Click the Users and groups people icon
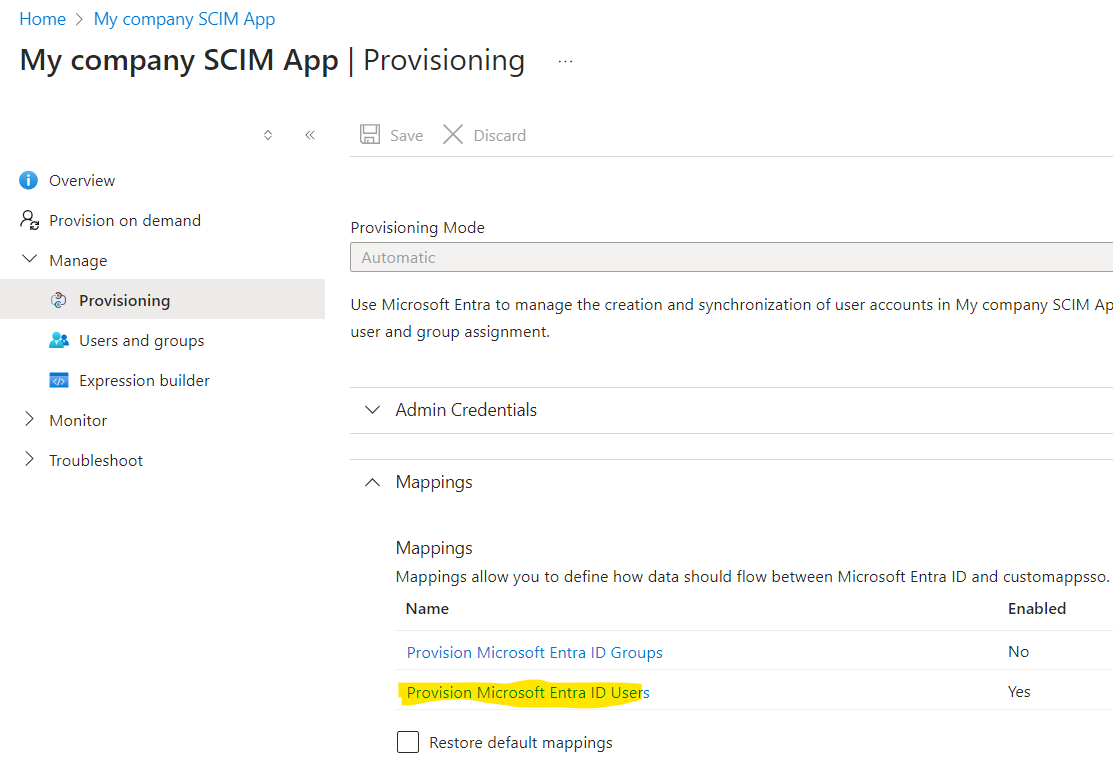1113x772 pixels. point(59,341)
